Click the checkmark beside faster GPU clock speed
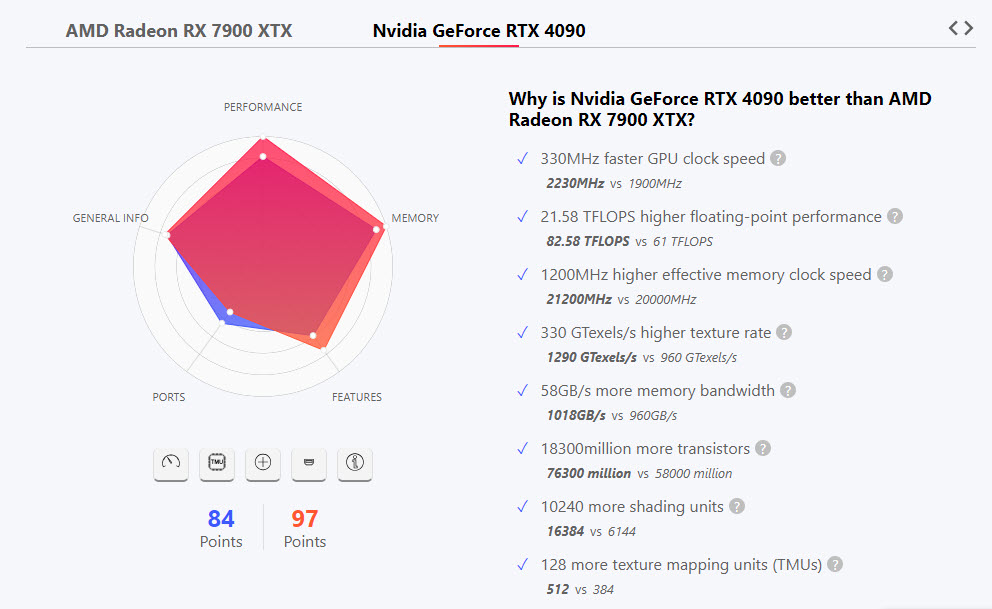Image resolution: width=992 pixels, height=609 pixels. [522, 158]
